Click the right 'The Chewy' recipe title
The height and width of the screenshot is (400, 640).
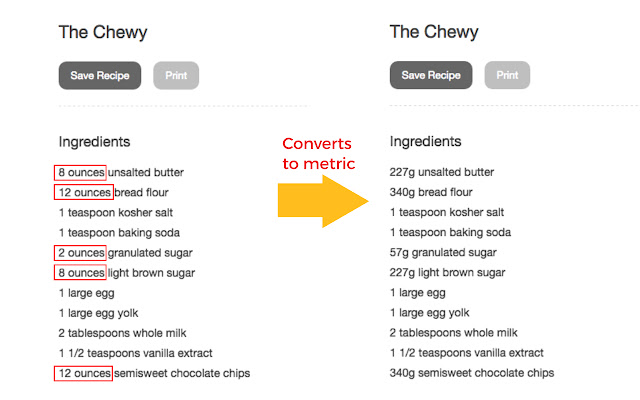point(434,32)
